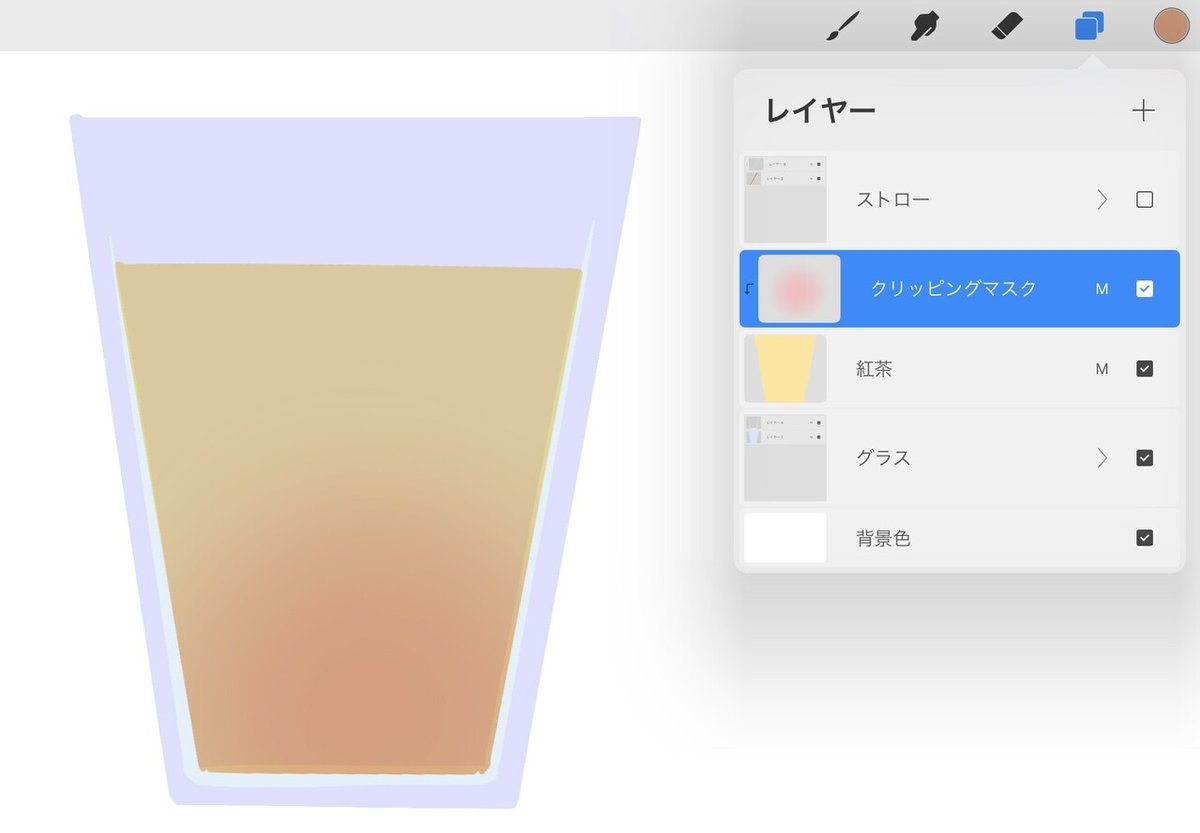Screen dimensions: 1200x833
Task: Select the Brush tool in the top toolbar
Action: pos(843,27)
